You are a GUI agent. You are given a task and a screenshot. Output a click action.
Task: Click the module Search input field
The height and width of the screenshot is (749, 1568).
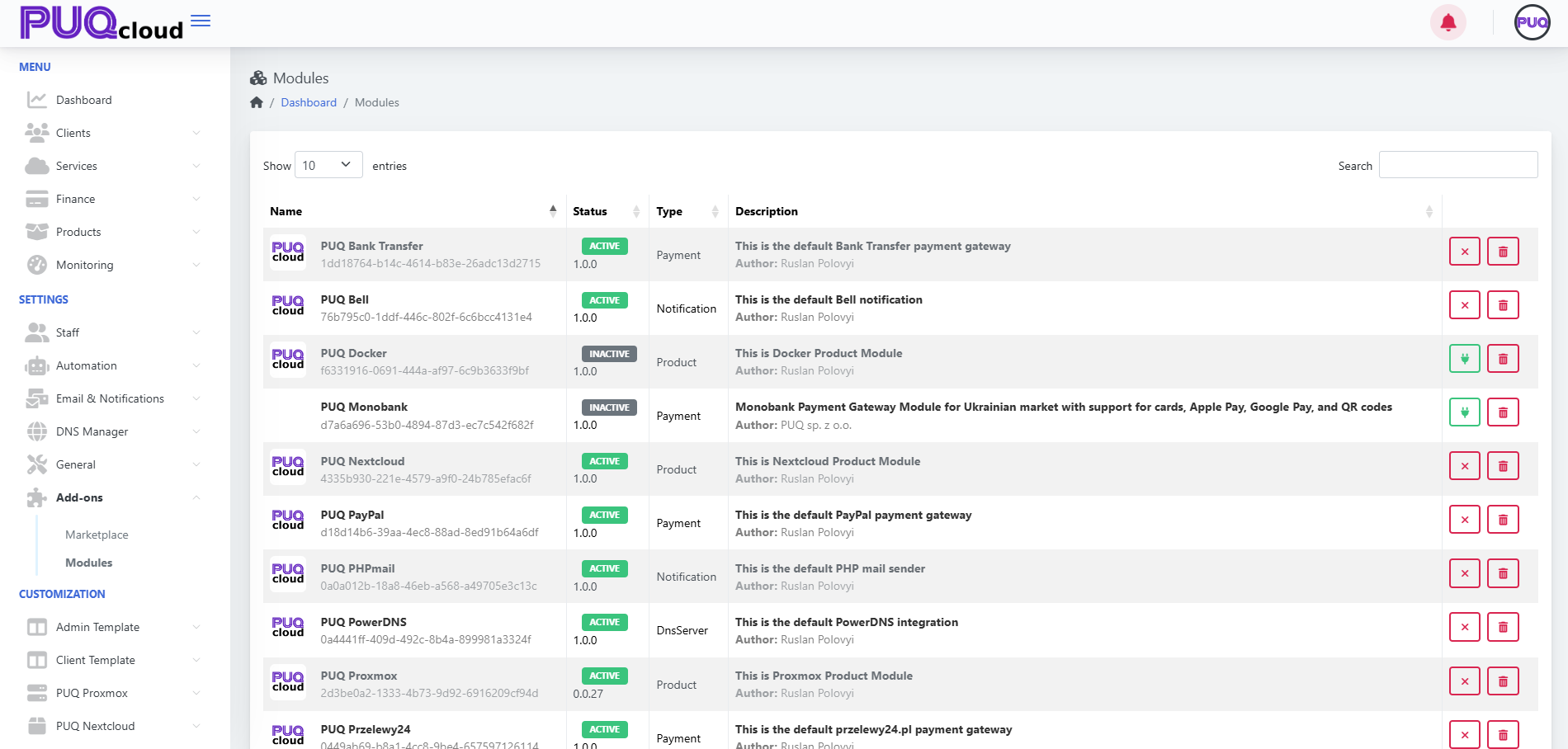[x=1457, y=165]
